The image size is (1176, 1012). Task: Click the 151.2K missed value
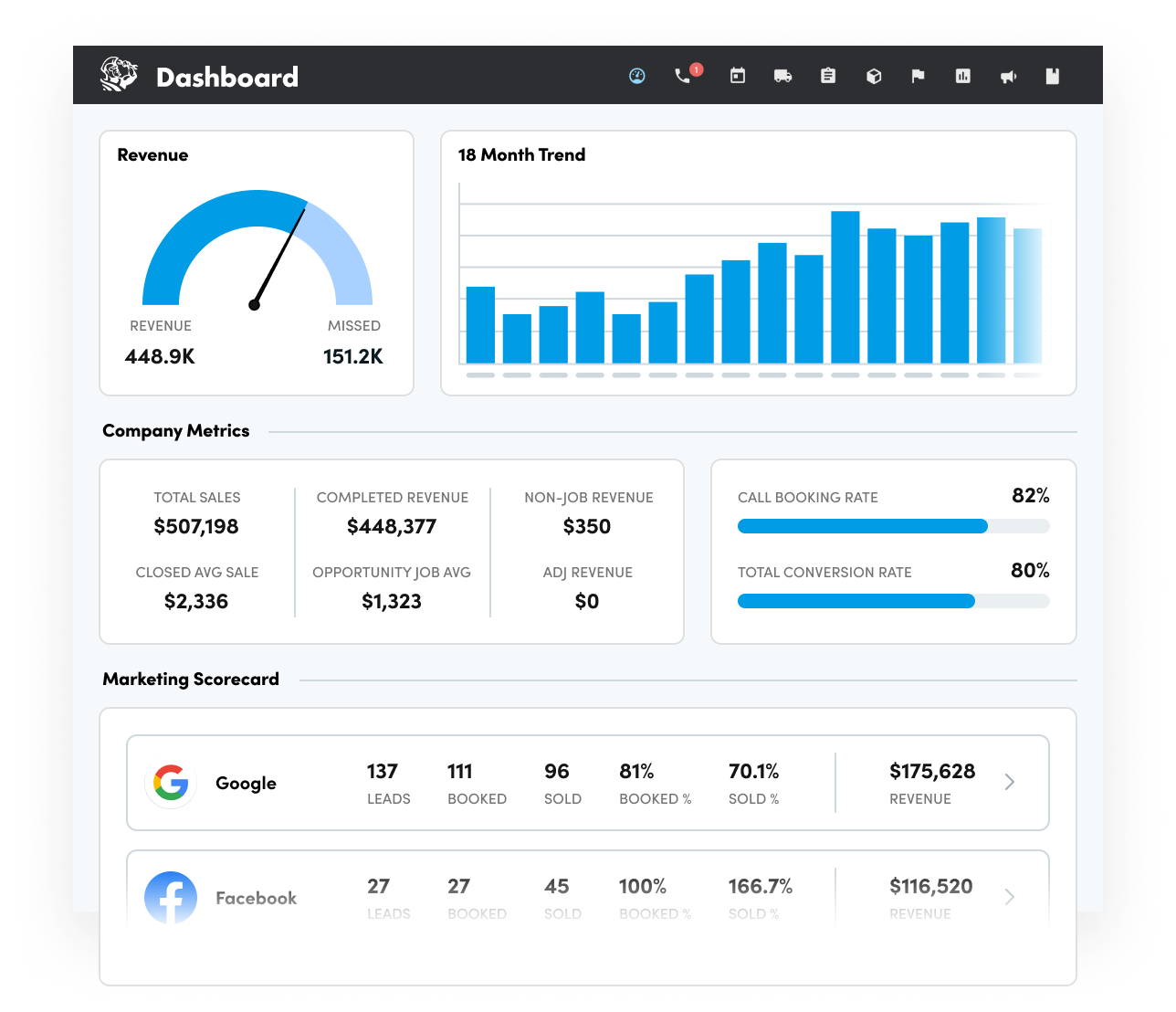click(x=353, y=356)
